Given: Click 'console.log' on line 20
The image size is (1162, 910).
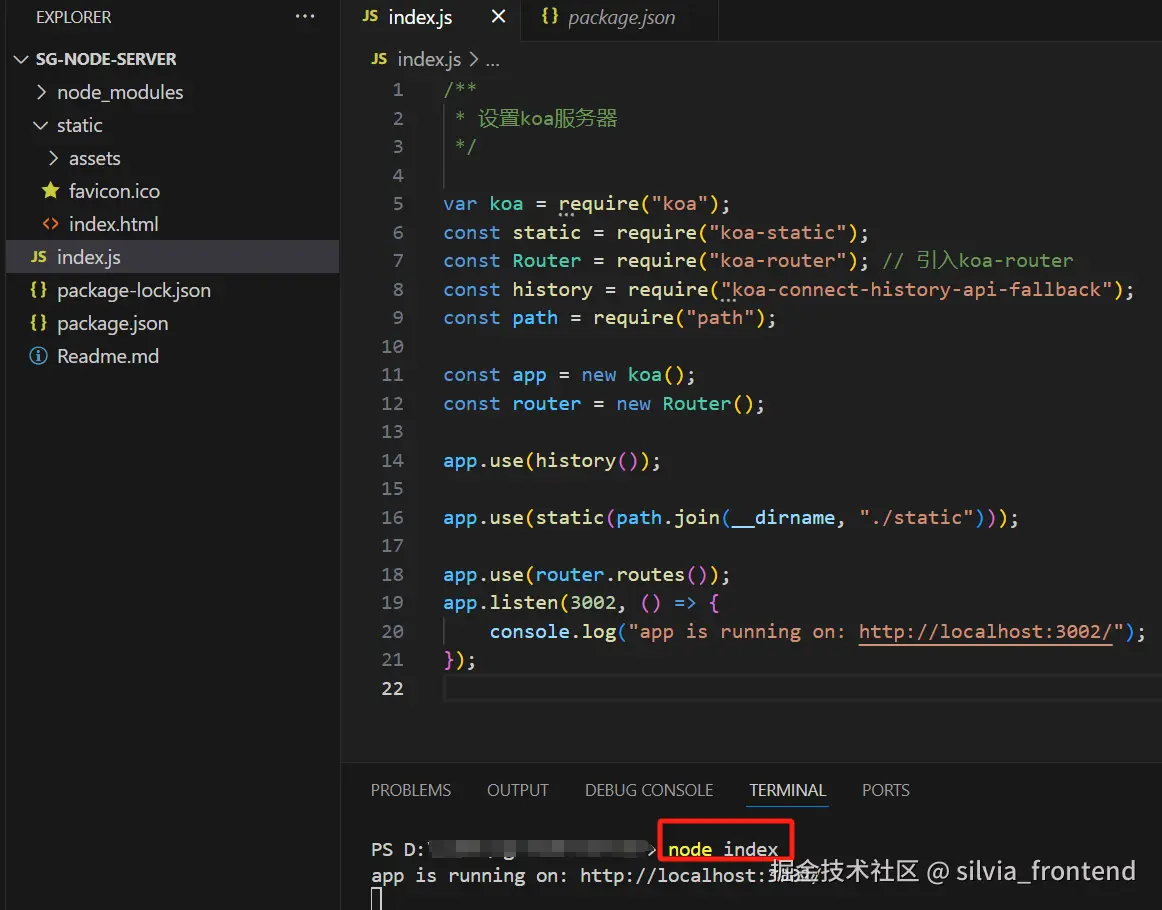Looking at the screenshot, I should click(553, 631).
